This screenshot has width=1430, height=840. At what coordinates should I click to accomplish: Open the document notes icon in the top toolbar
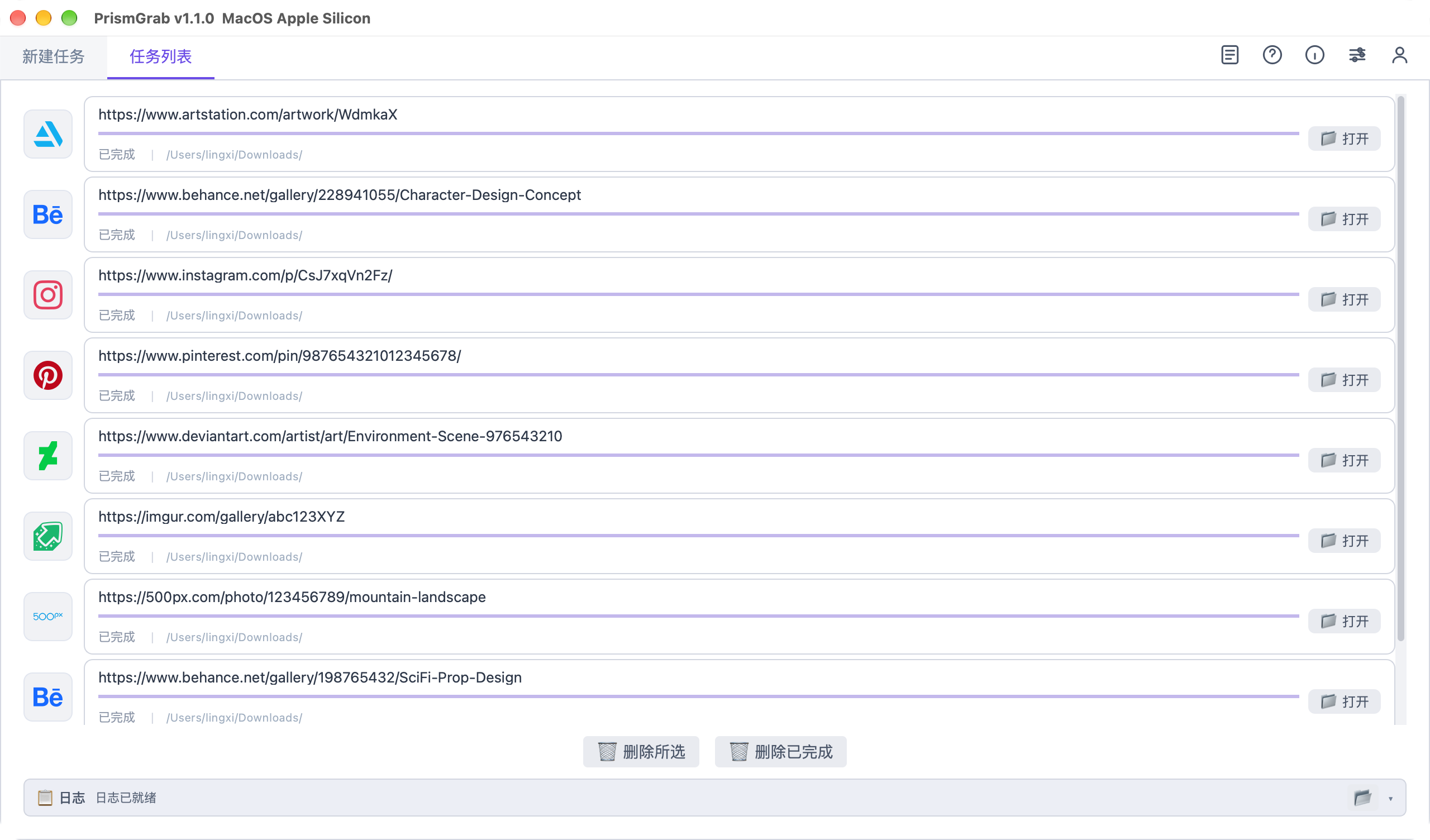point(1229,55)
